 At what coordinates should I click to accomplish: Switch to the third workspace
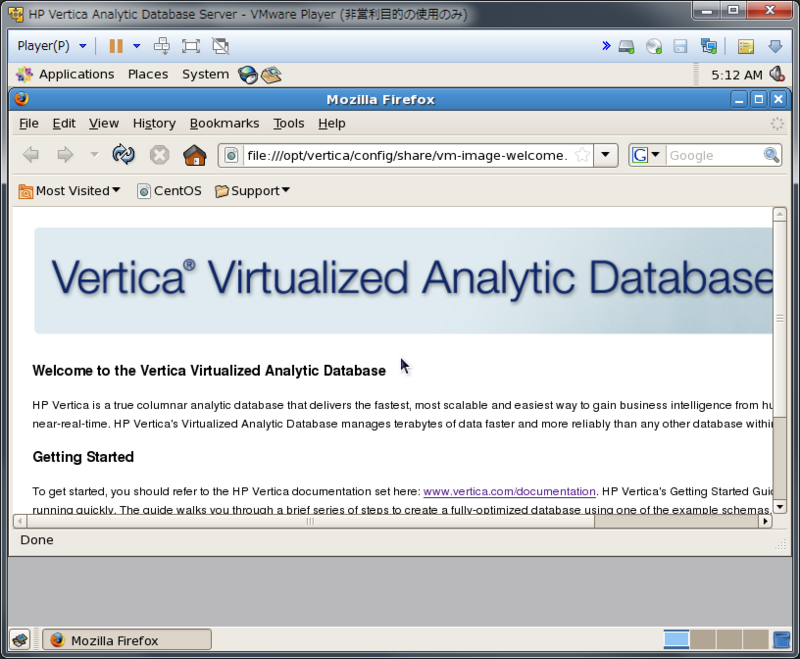tap(729, 640)
